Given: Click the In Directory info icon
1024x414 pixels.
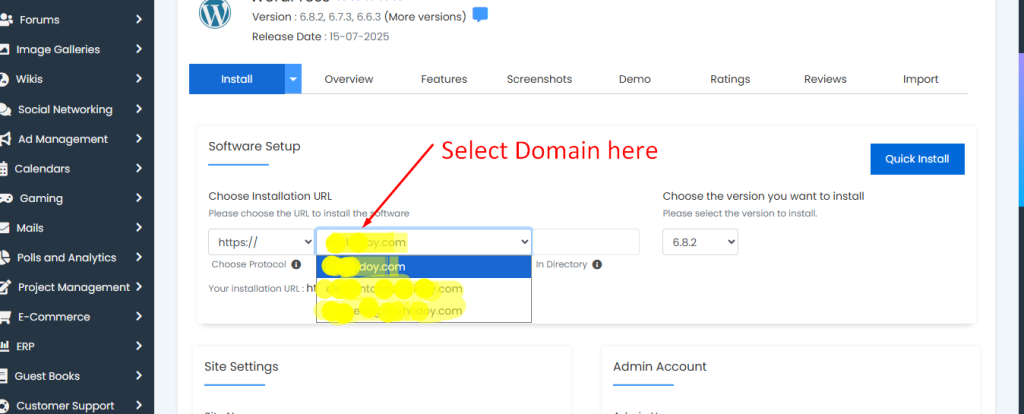Looking at the screenshot, I should tap(597, 265).
